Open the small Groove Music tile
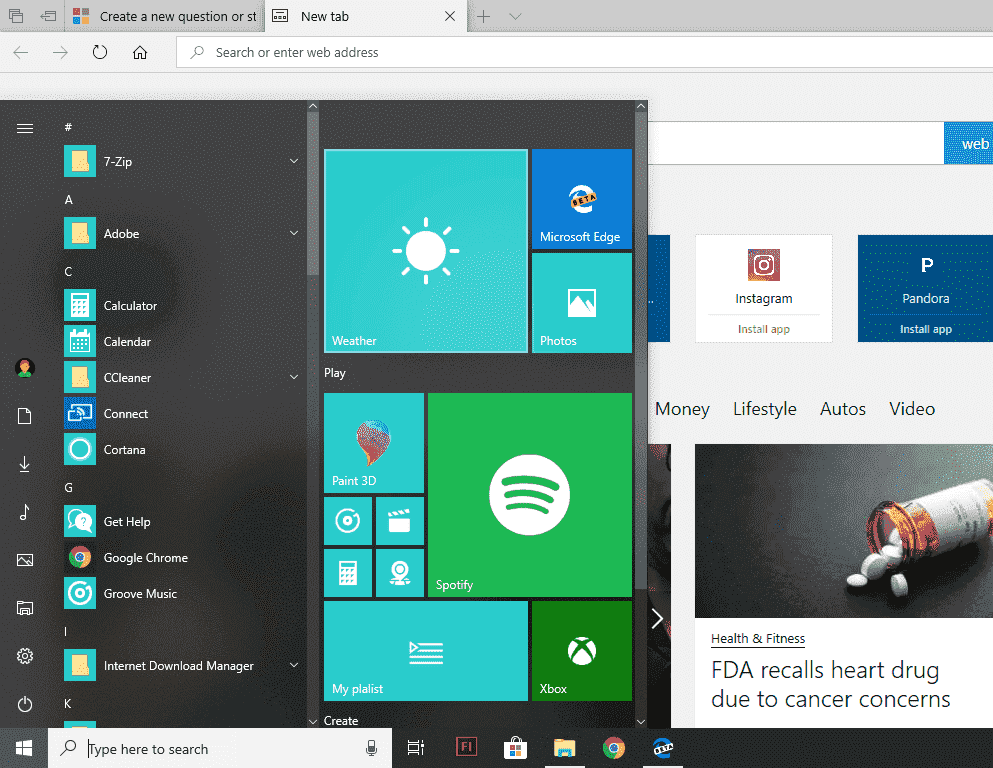 point(348,521)
